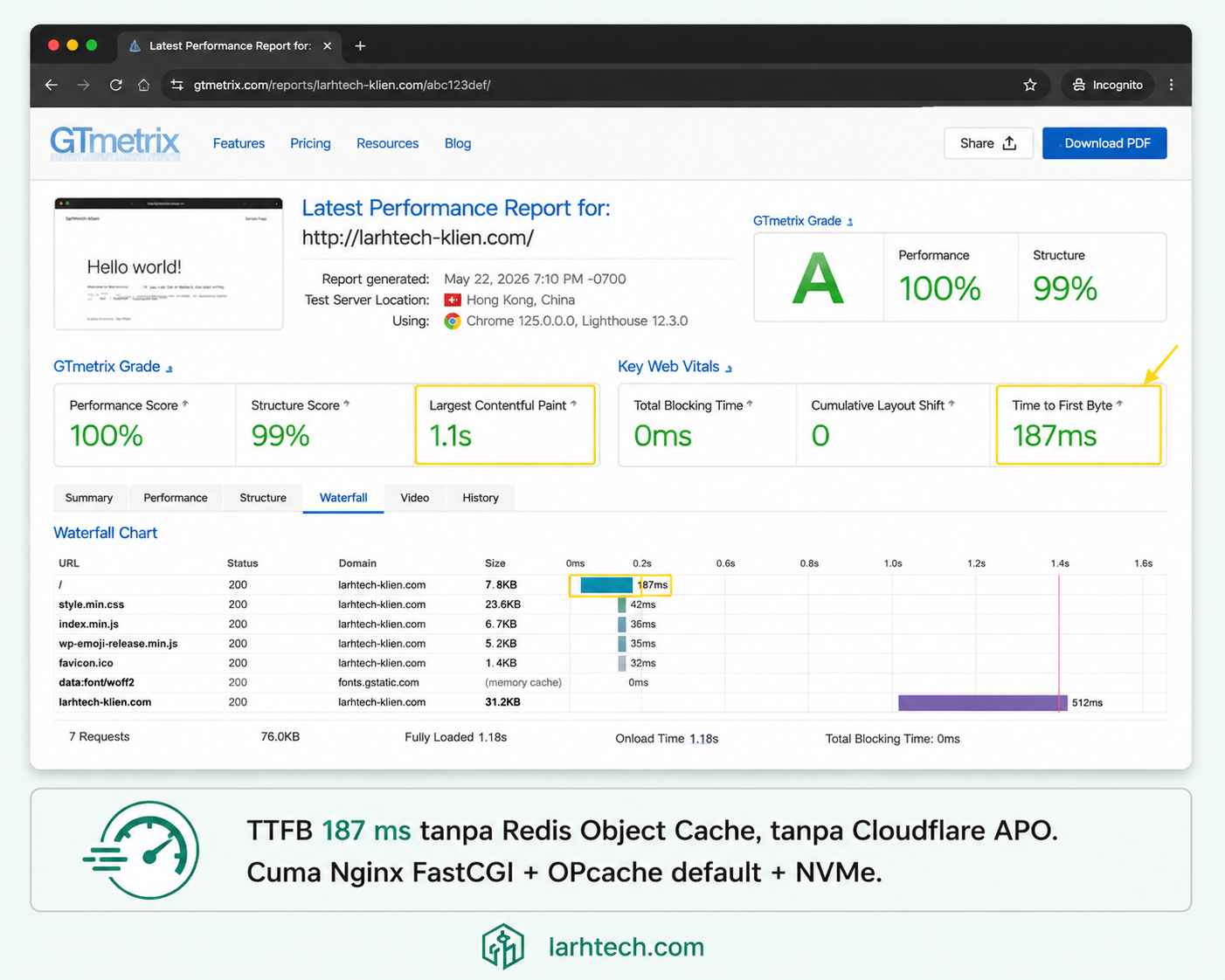Click the Incognito profile indicator
Screen dimensions: 1225x980
[1107, 85]
